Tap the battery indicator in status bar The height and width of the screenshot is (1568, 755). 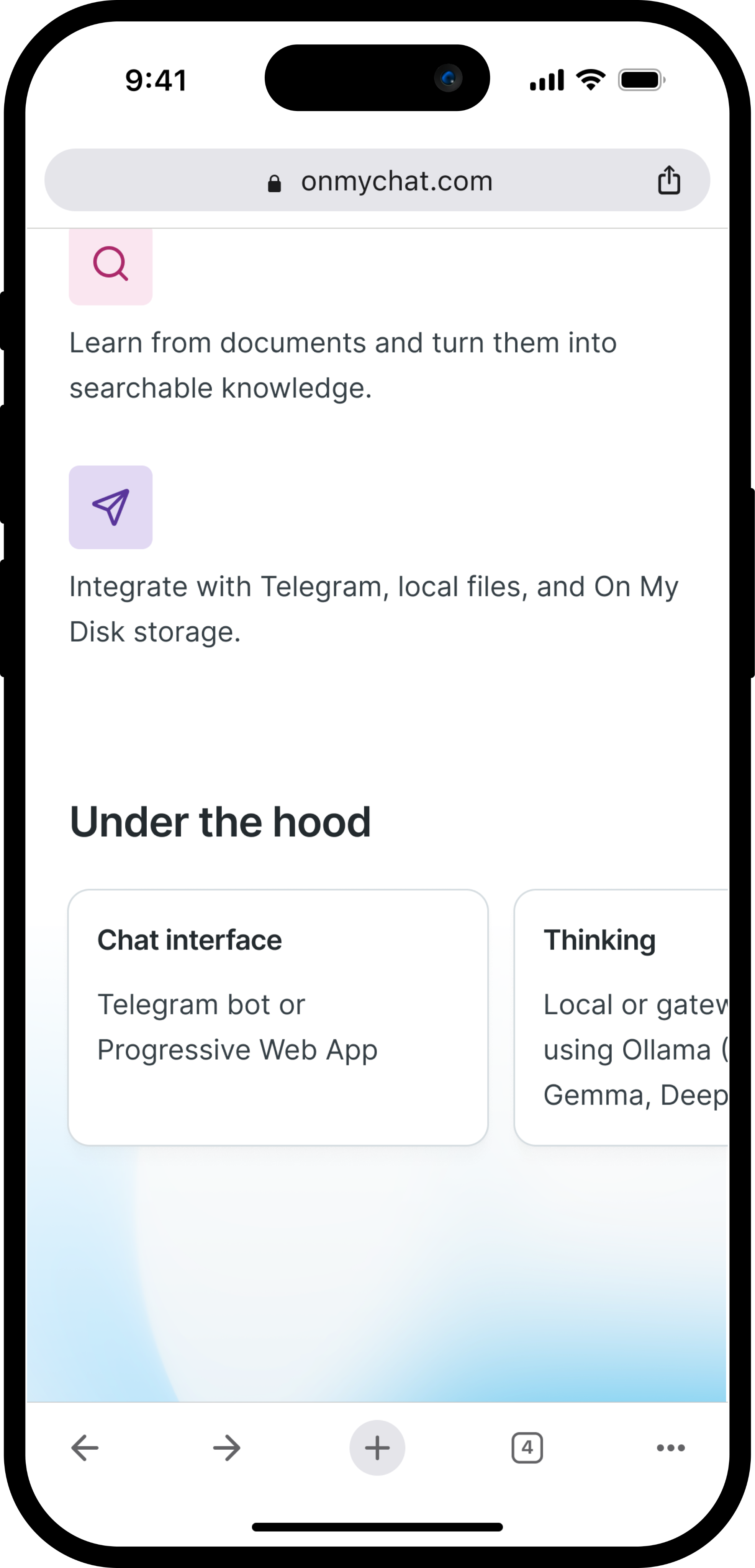pyautogui.click(x=641, y=80)
